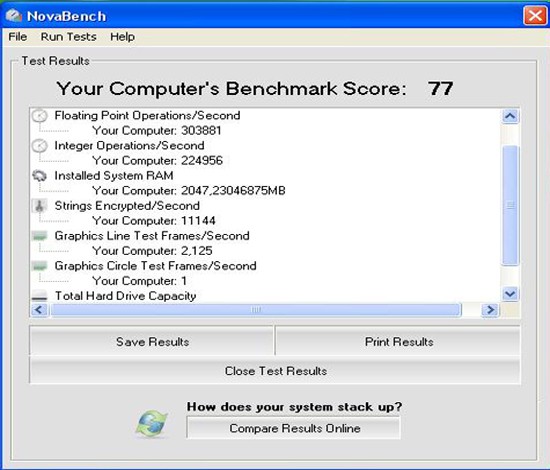Click the RAM icon beside Installed System RAM
Image resolution: width=550 pixels, height=470 pixels.
[40, 175]
